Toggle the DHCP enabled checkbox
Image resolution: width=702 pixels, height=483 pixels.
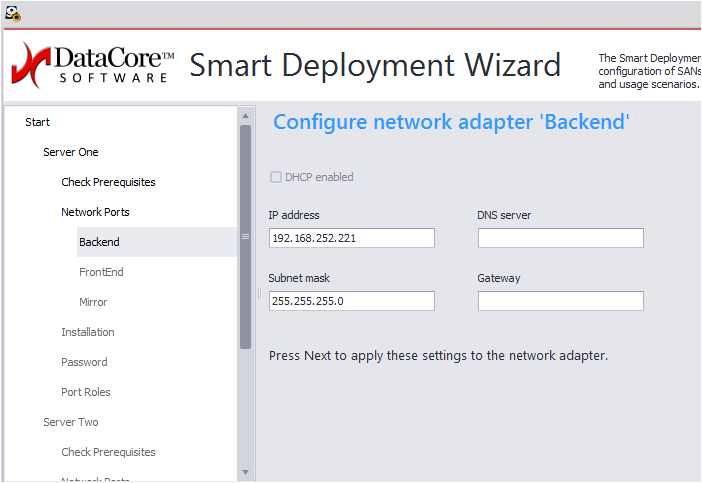point(276,177)
